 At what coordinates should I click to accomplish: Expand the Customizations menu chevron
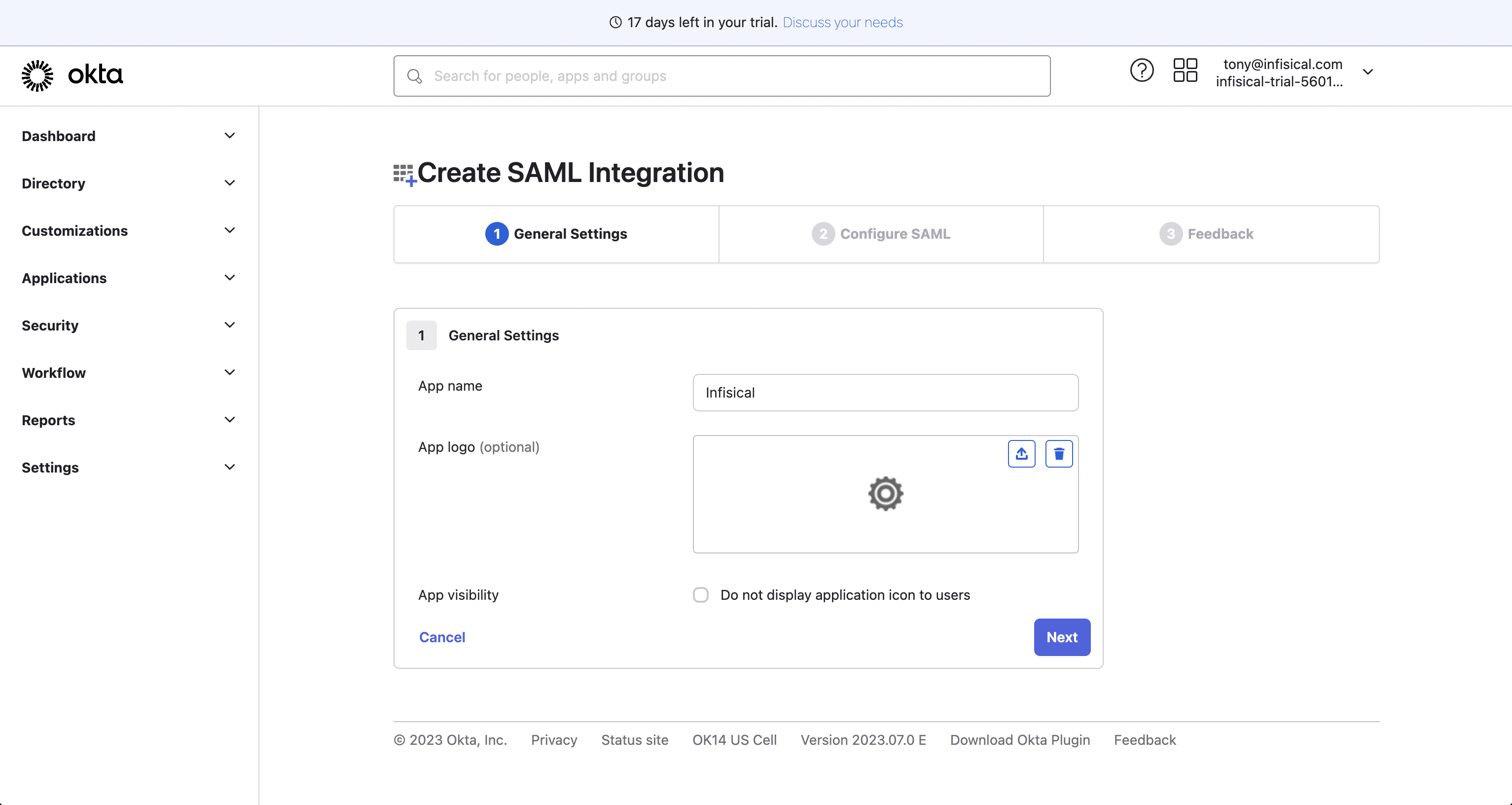click(x=229, y=230)
